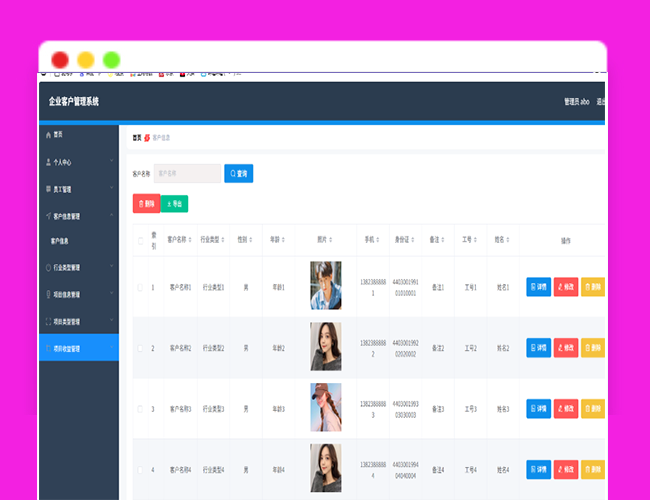Expand 个人中心 using its chevron
The image size is (650, 500).
pos(112,160)
